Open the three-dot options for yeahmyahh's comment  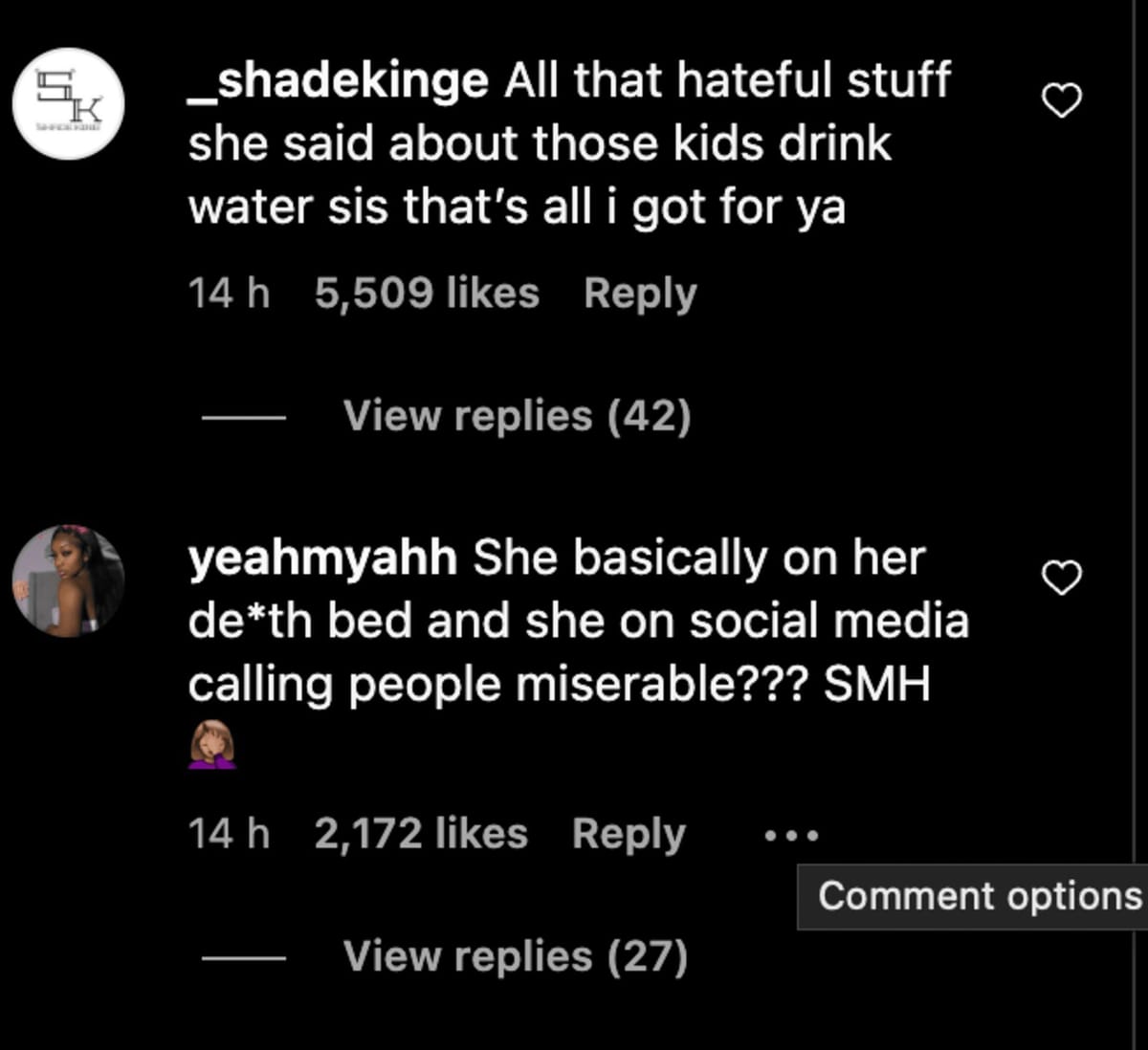790,833
